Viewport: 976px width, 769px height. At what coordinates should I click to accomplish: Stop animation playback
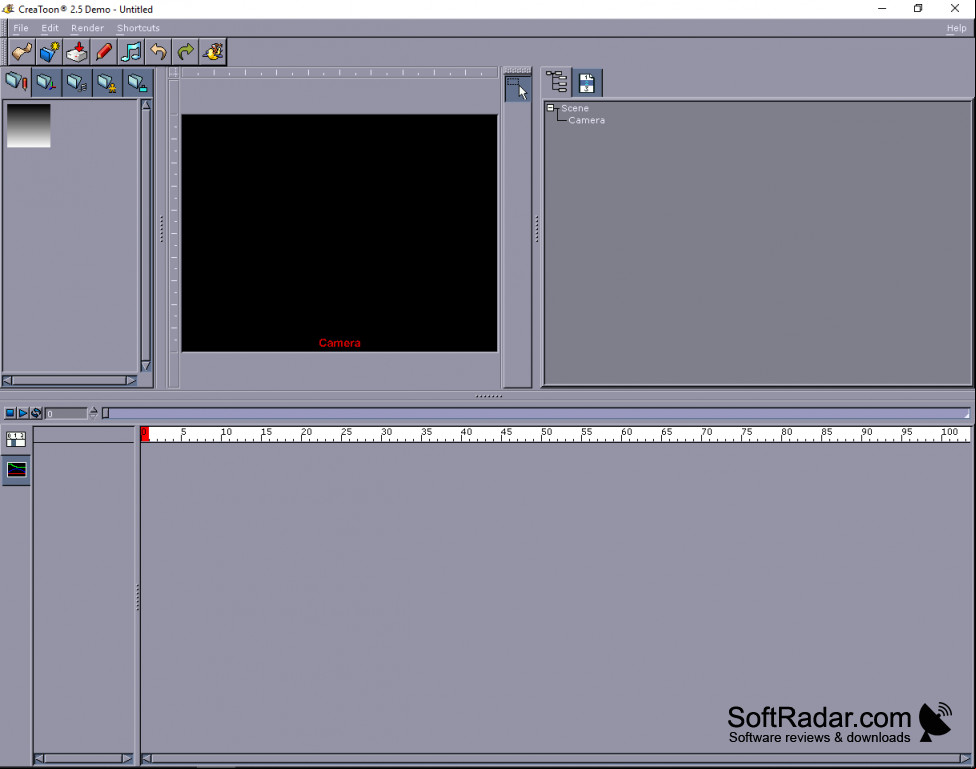pyautogui.click(x=10, y=413)
